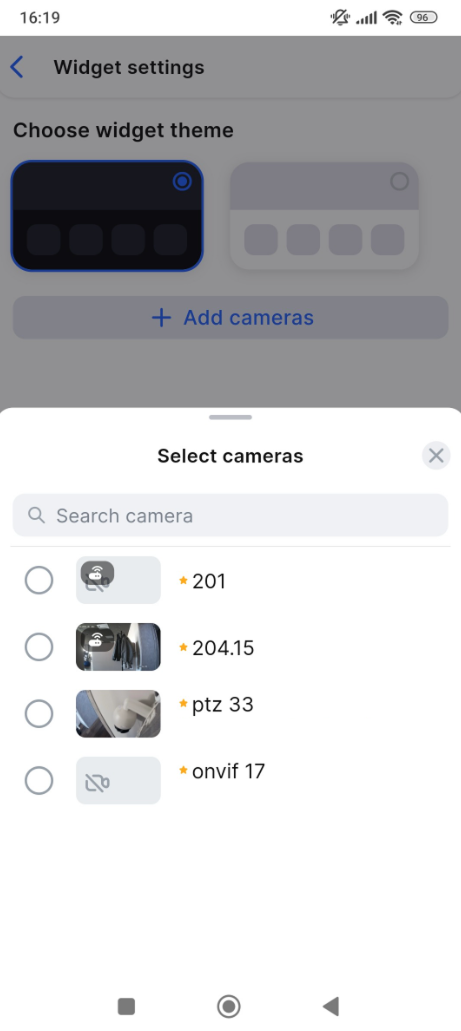This screenshot has width=461, height=1031.
Task: Select the radio circle for ptz 33
Action: pyautogui.click(x=39, y=713)
